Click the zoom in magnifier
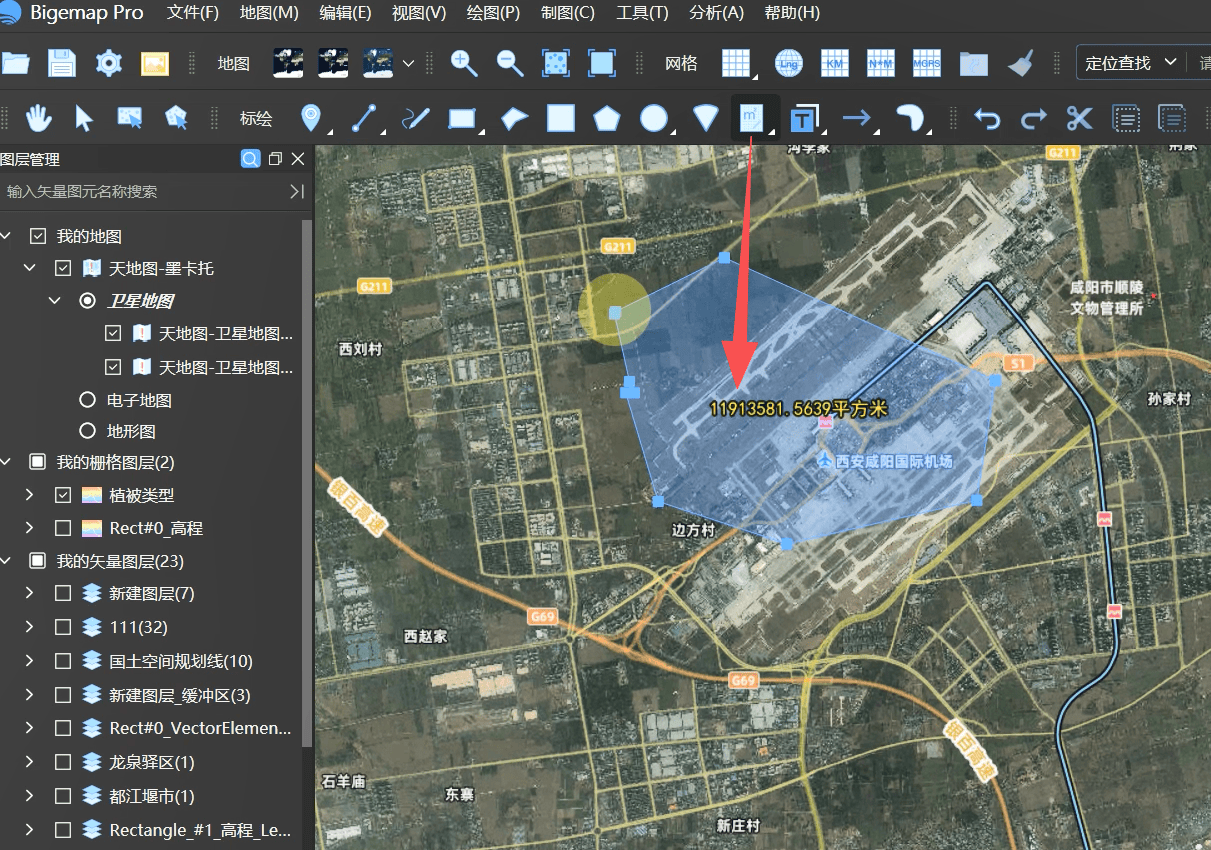The width and height of the screenshot is (1211, 850). [464, 63]
